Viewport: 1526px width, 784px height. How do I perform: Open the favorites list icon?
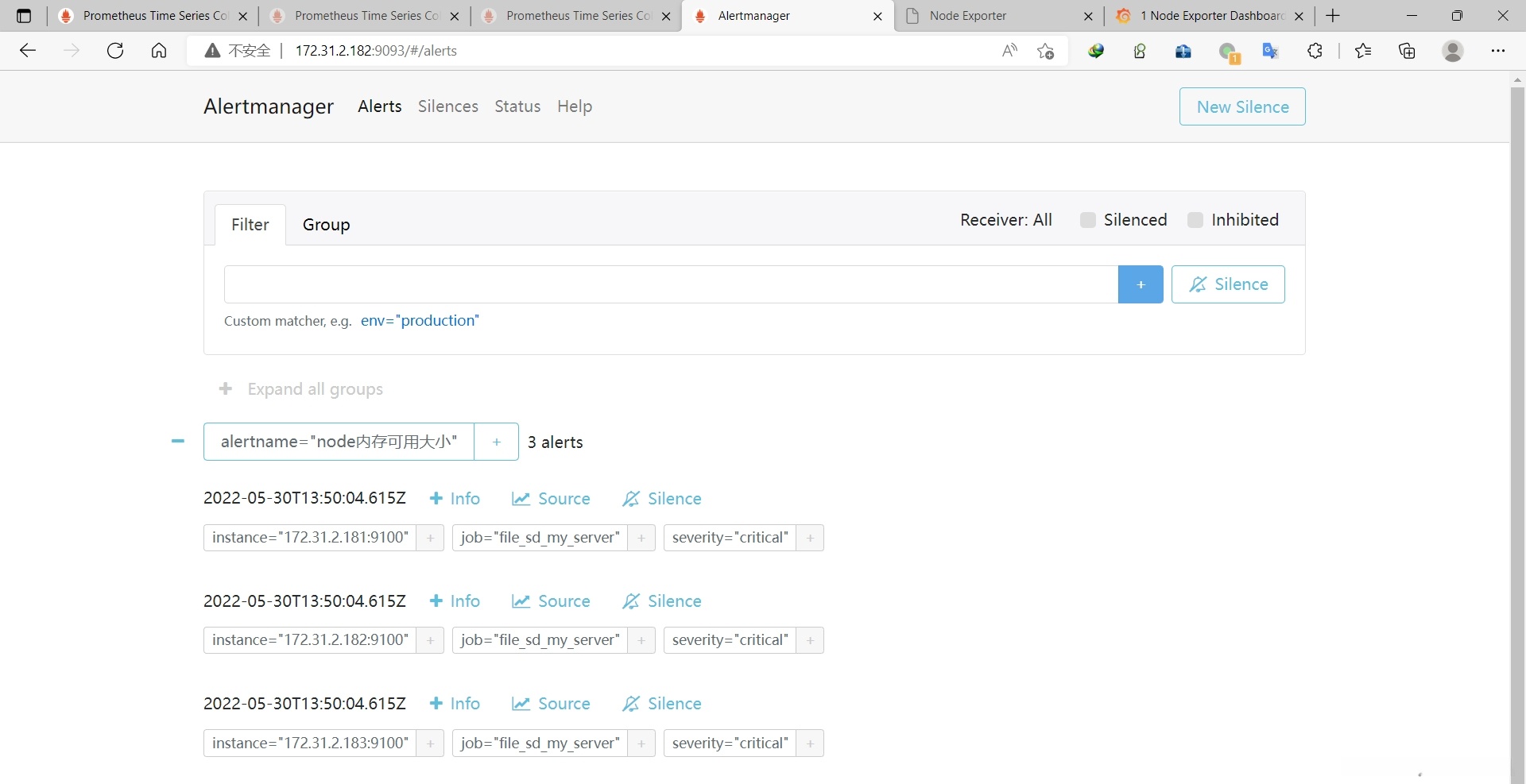(x=1363, y=51)
